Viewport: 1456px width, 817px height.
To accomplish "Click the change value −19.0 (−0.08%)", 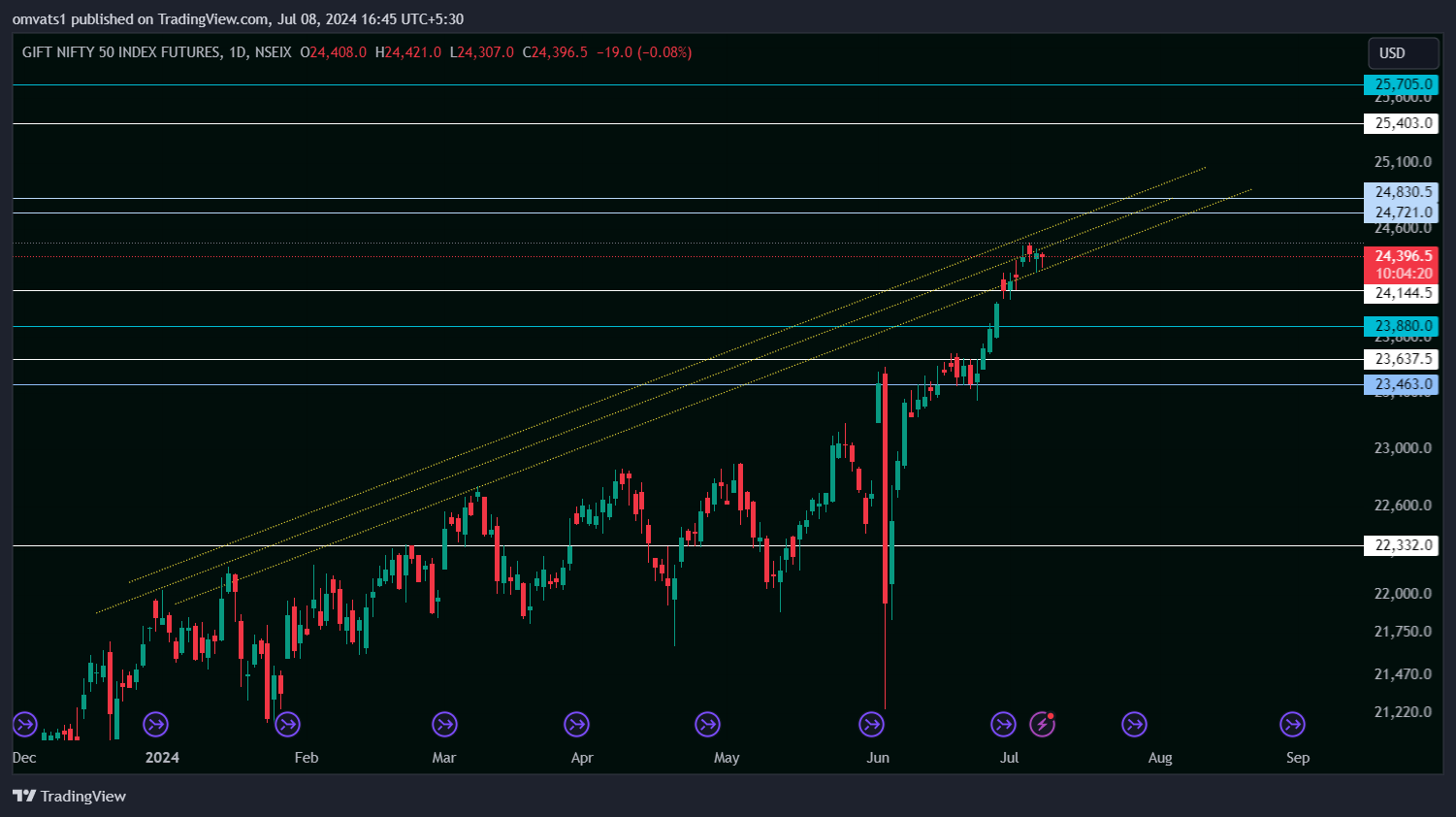I will [x=644, y=52].
